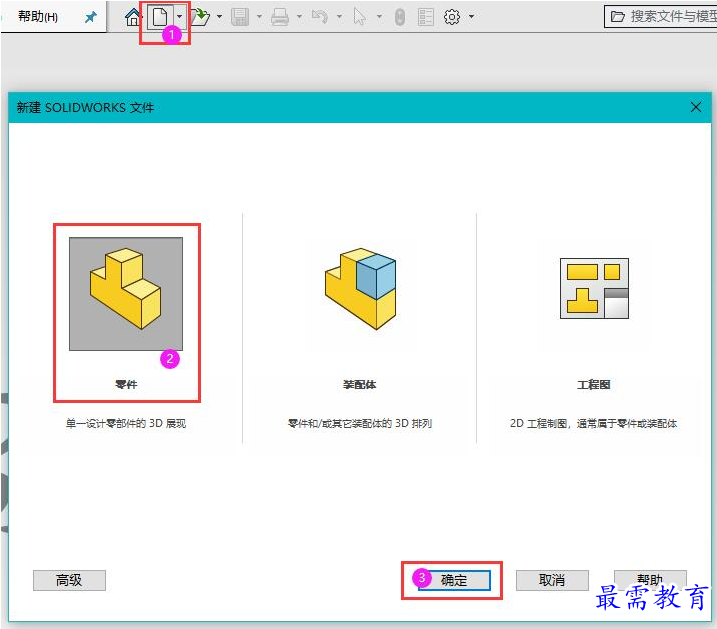Expand the Save dropdown arrow
This screenshot has height=629, width=717.
click(x=259, y=17)
